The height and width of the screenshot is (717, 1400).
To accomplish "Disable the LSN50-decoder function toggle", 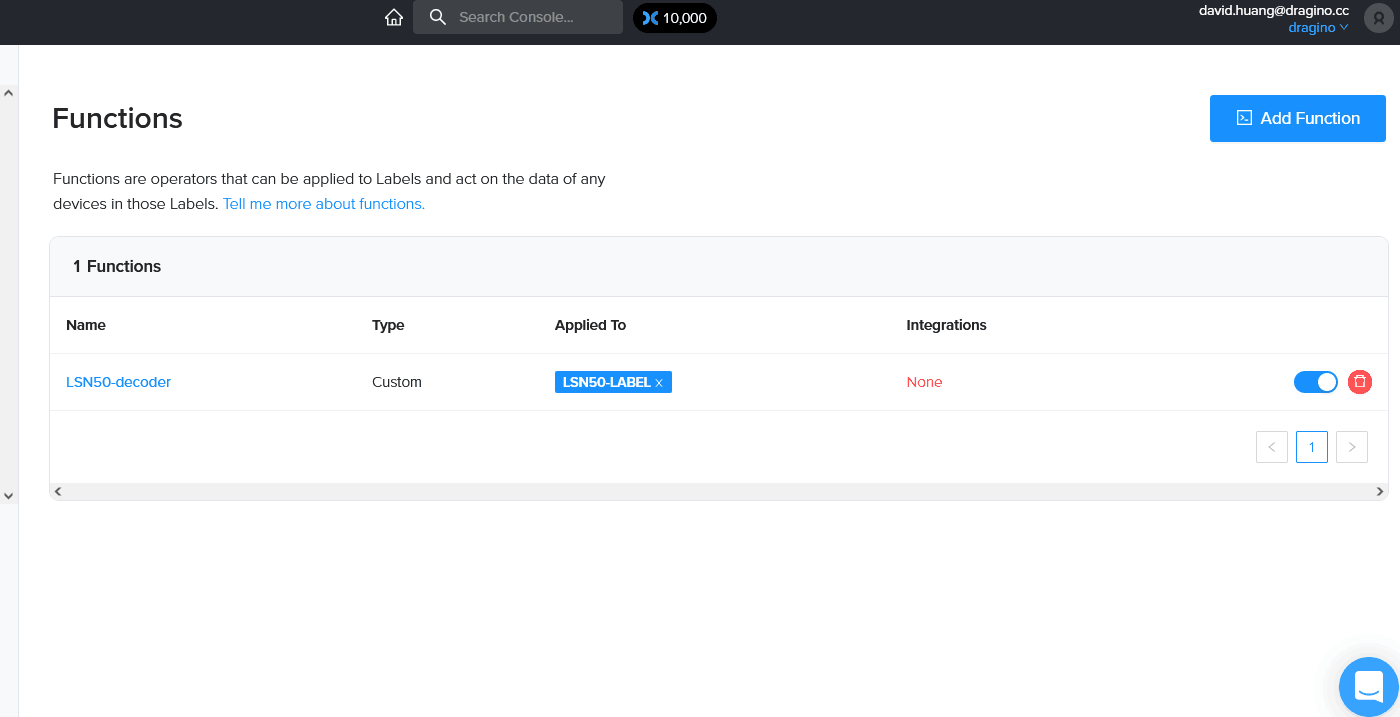I will pyautogui.click(x=1316, y=382).
